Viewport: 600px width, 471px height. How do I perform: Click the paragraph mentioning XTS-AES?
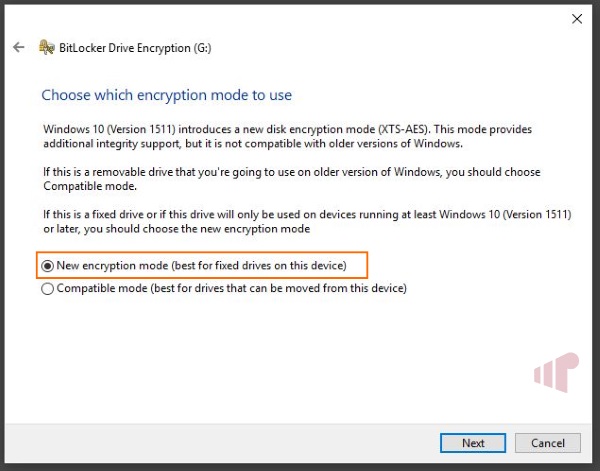click(287, 136)
